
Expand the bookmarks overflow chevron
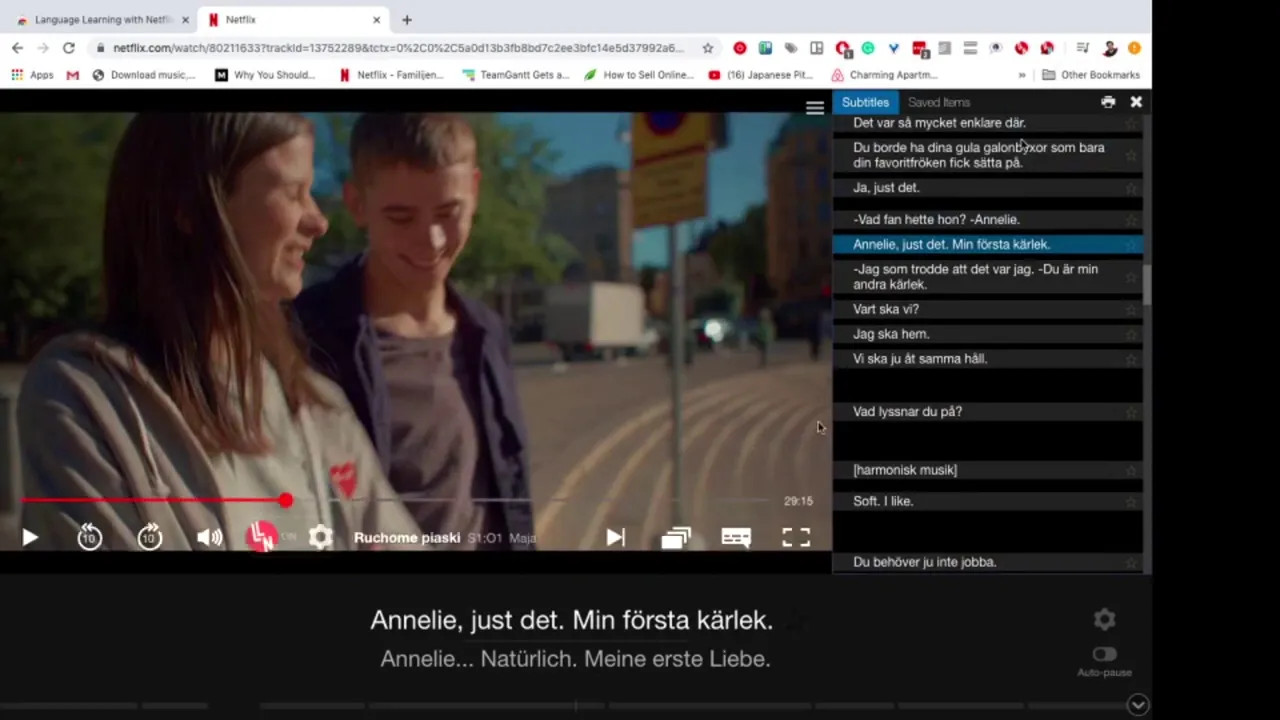1022,75
